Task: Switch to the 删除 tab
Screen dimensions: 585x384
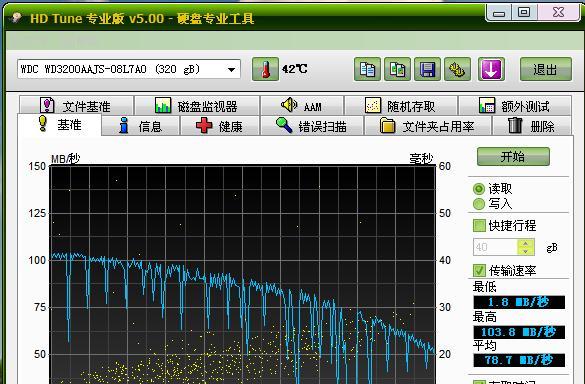Action: tap(532, 126)
